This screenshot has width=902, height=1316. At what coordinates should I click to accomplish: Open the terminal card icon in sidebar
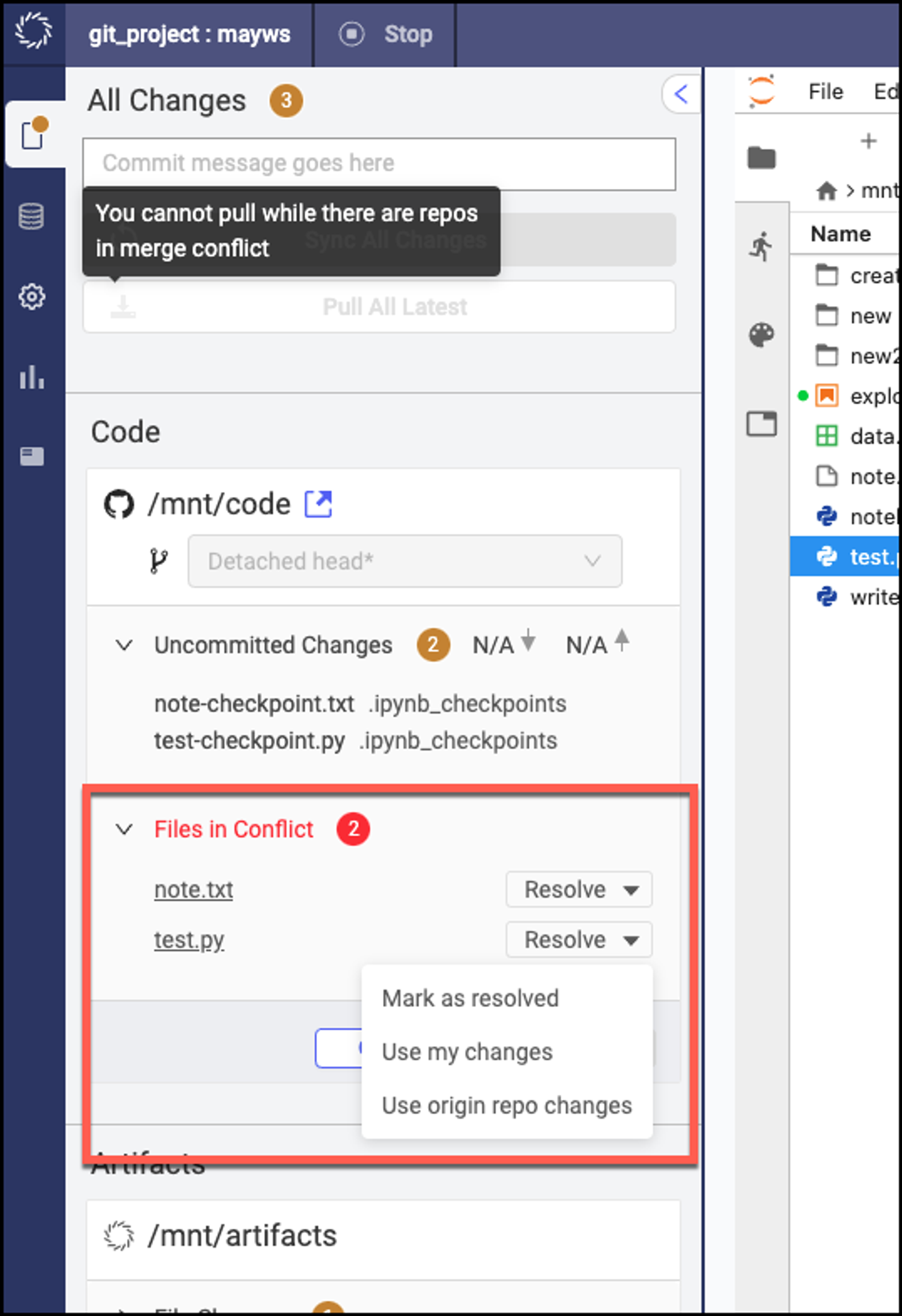point(31,456)
